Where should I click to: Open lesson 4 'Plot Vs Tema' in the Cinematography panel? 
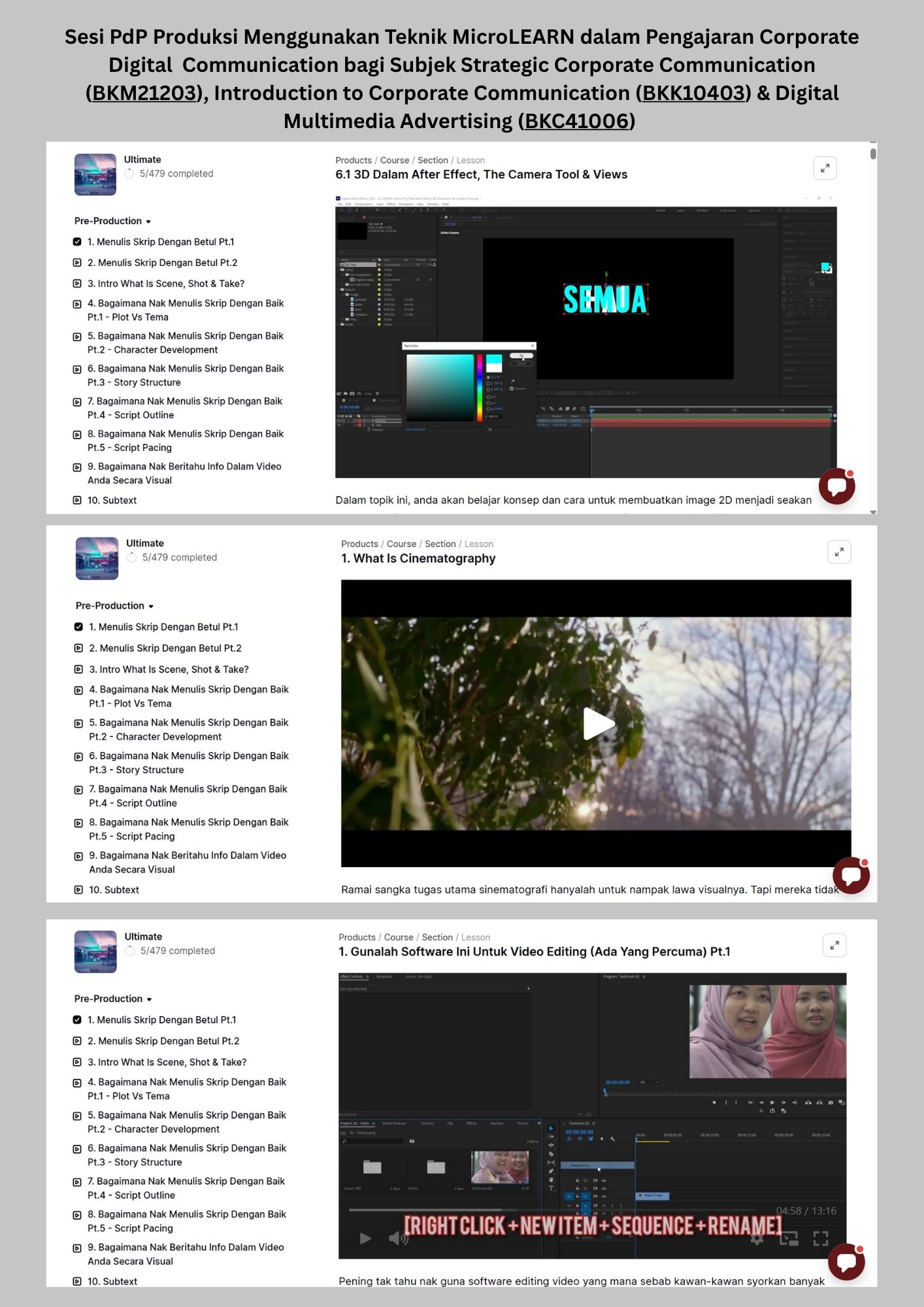[x=189, y=696]
